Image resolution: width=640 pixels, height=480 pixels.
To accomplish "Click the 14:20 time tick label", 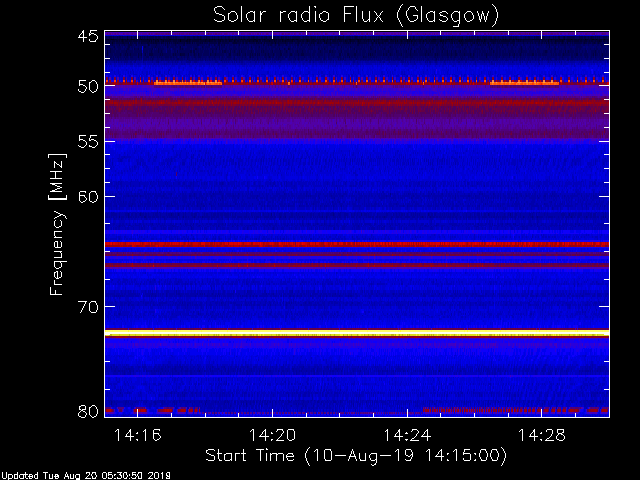I will (x=272, y=435).
